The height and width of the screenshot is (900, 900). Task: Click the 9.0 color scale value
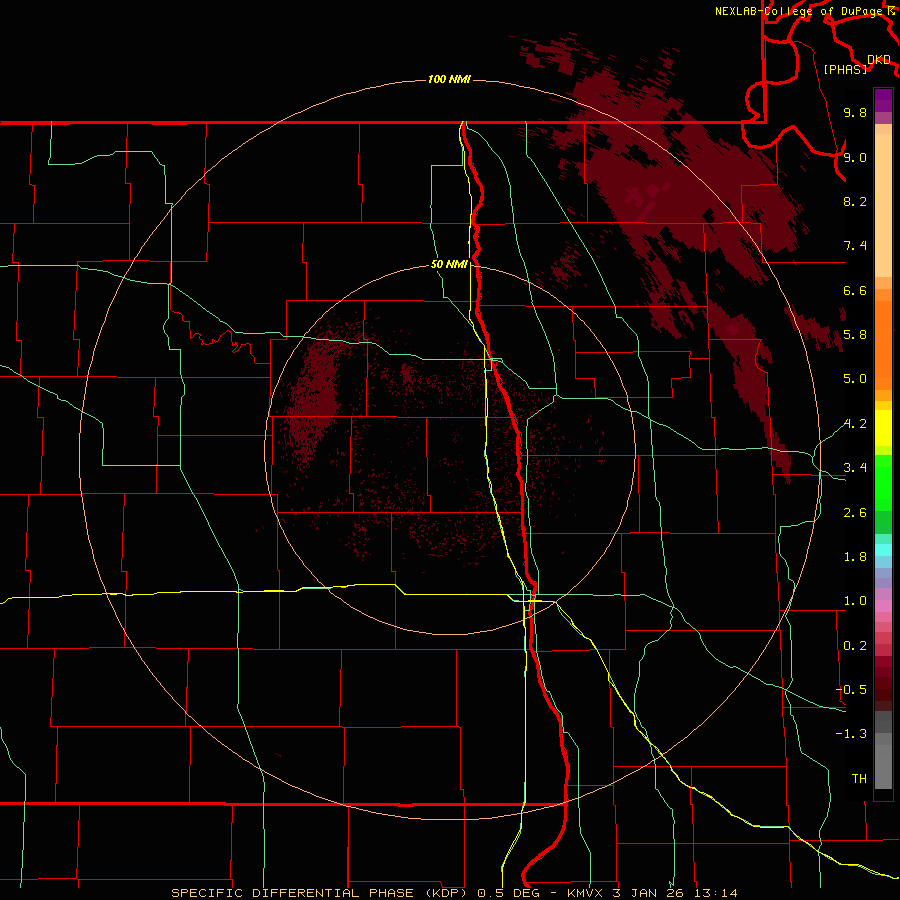coord(855,157)
